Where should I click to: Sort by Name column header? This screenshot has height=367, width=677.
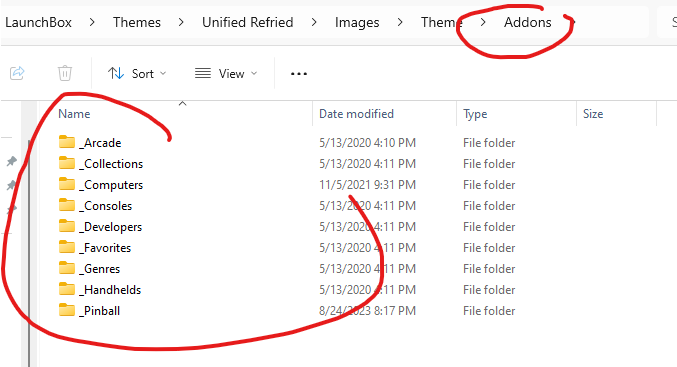tap(74, 114)
